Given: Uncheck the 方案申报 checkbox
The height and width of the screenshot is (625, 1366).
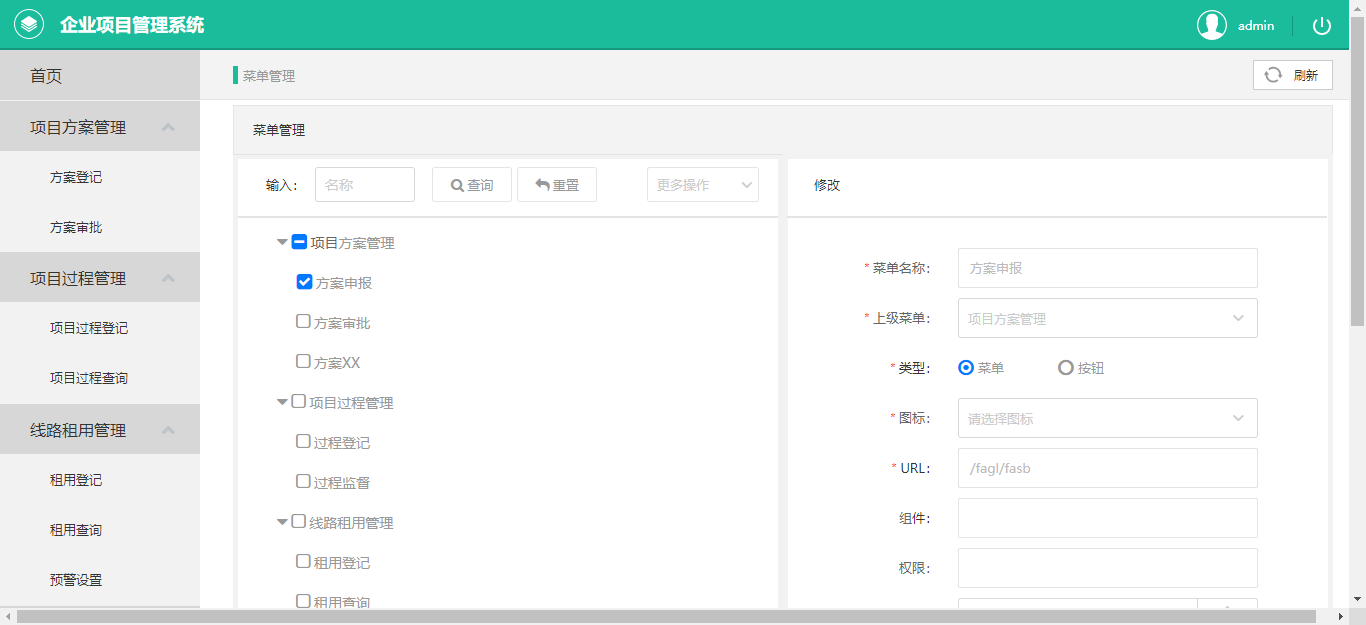Looking at the screenshot, I should [305, 282].
